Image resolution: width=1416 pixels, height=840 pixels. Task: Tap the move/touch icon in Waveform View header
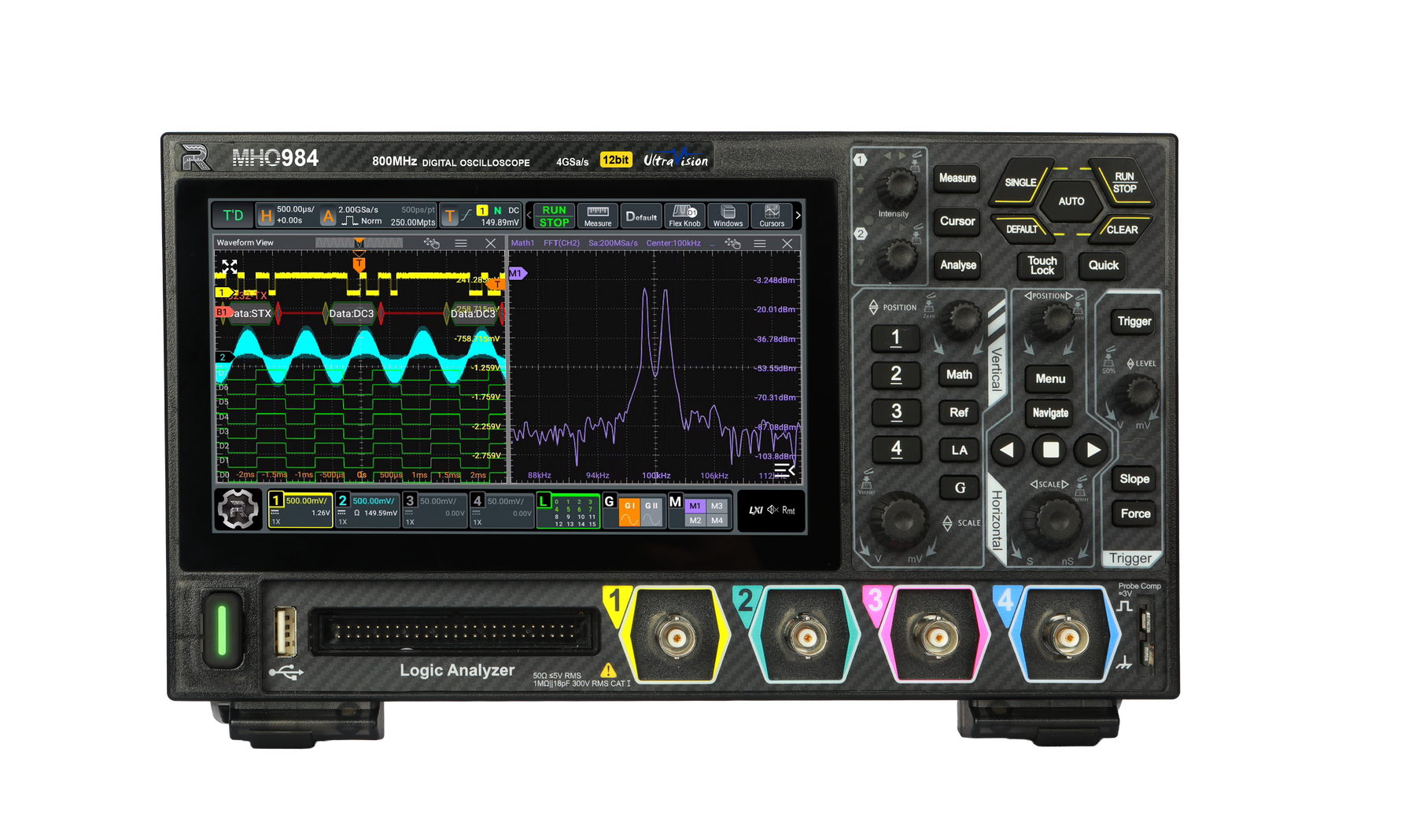click(x=431, y=243)
